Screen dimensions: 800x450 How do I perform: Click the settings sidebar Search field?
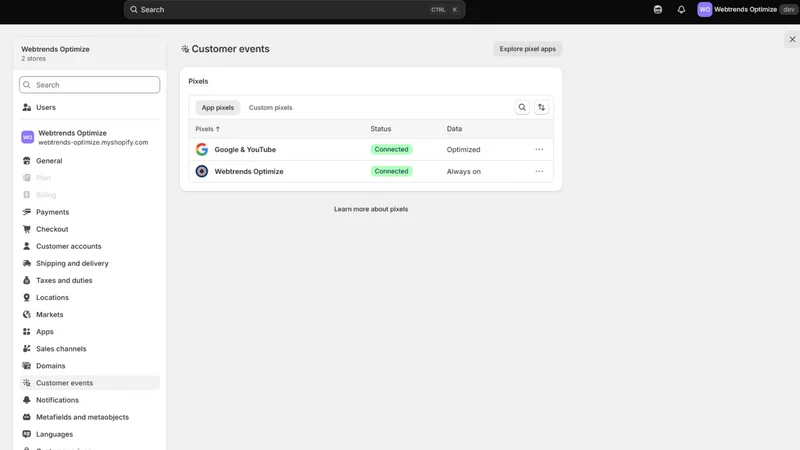pyautogui.click(x=89, y=85)
